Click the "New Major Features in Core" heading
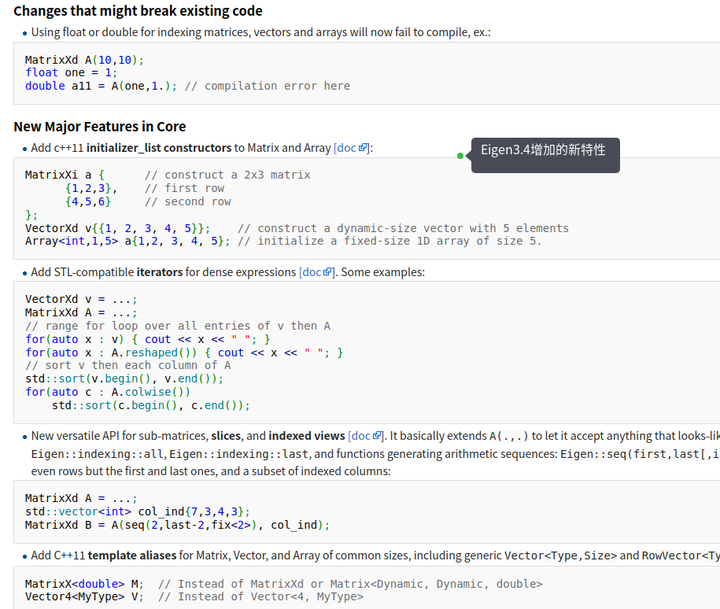Image resolution: width=720 pixels, height=609 pixels. (99, 126)
